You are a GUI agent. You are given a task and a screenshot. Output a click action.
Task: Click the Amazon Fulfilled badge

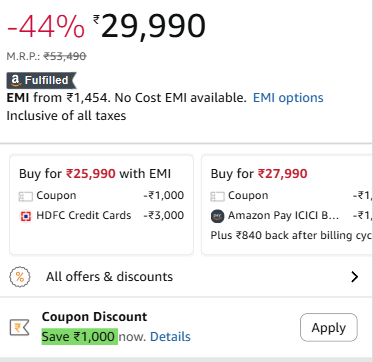[41, 80]
